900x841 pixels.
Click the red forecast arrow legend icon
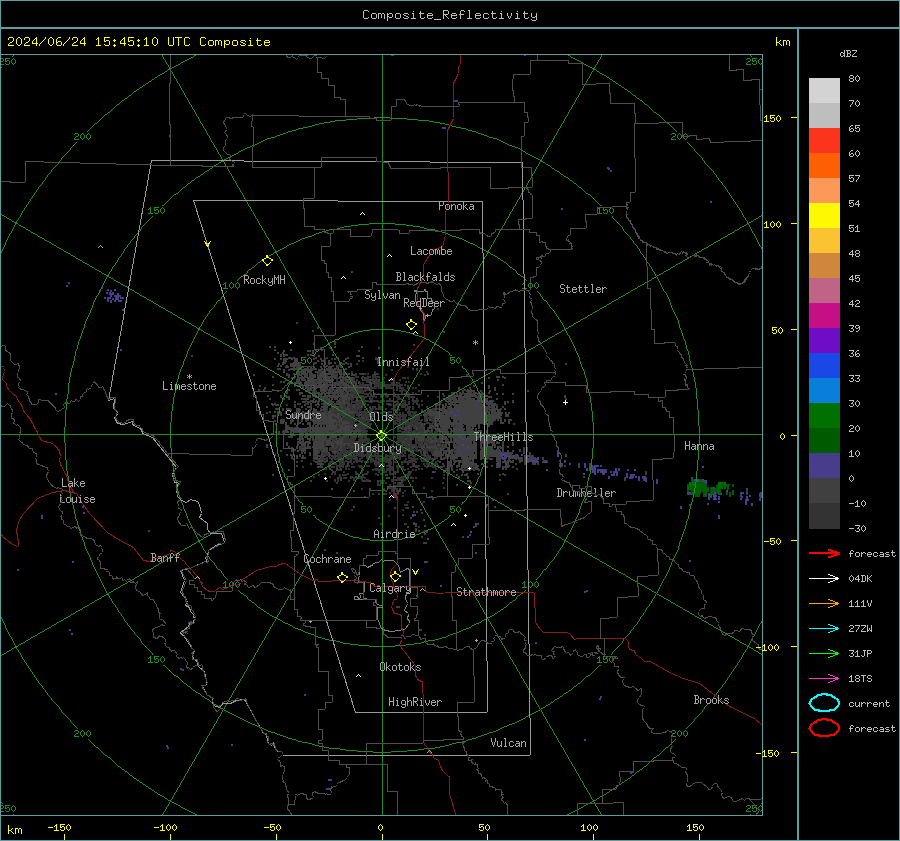coord(824,553)
